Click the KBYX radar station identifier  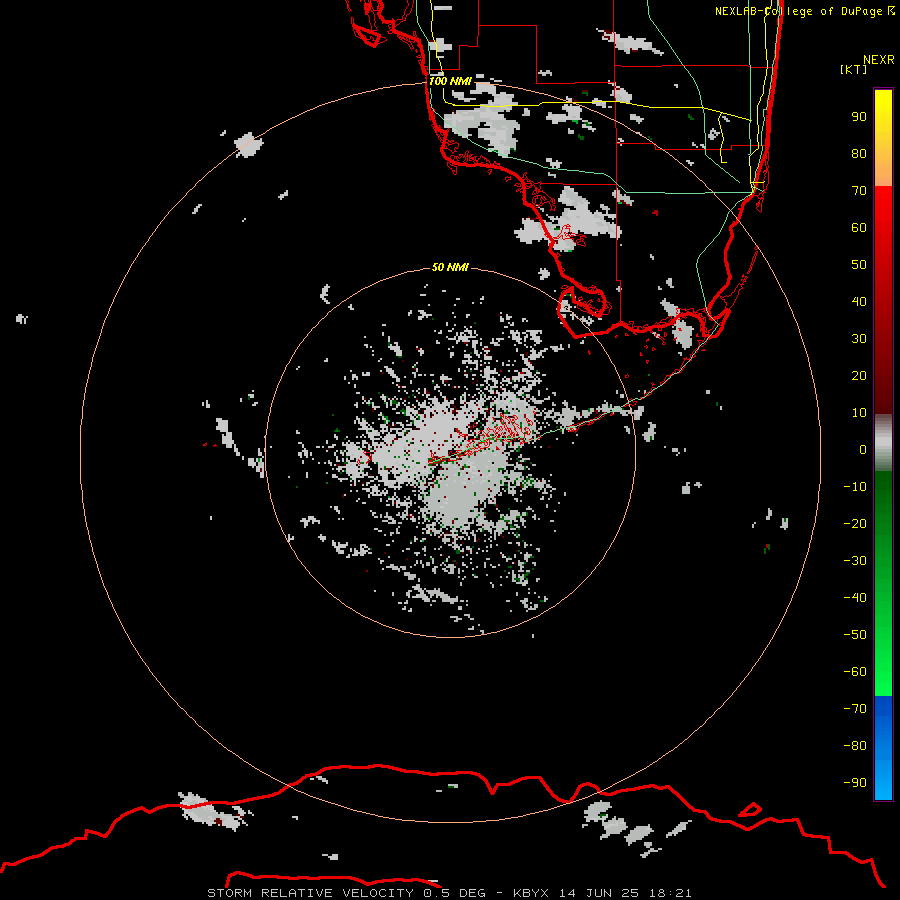point(531,893)
